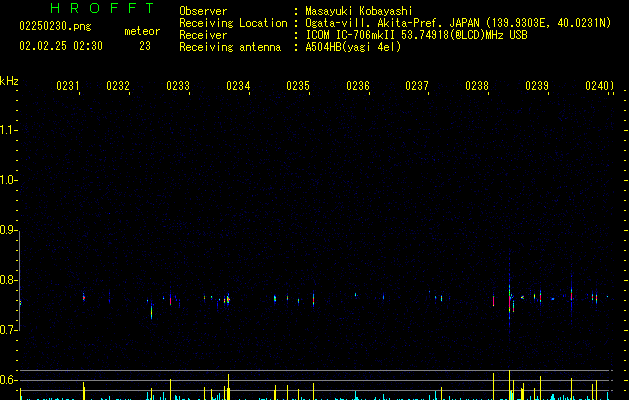Click the green echo dipping below 0.75 near 0232

[151, 312]
